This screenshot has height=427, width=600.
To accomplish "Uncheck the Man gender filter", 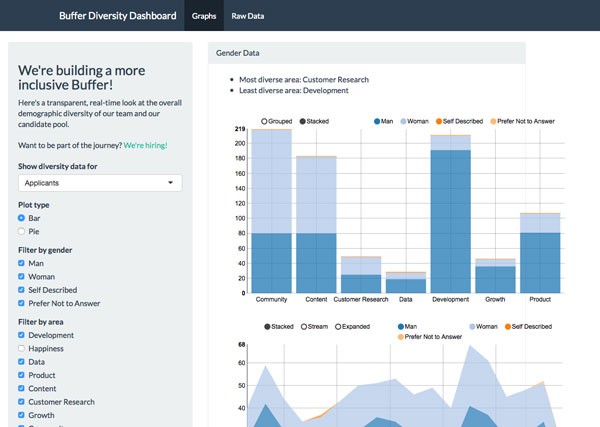I will [21, 263].
